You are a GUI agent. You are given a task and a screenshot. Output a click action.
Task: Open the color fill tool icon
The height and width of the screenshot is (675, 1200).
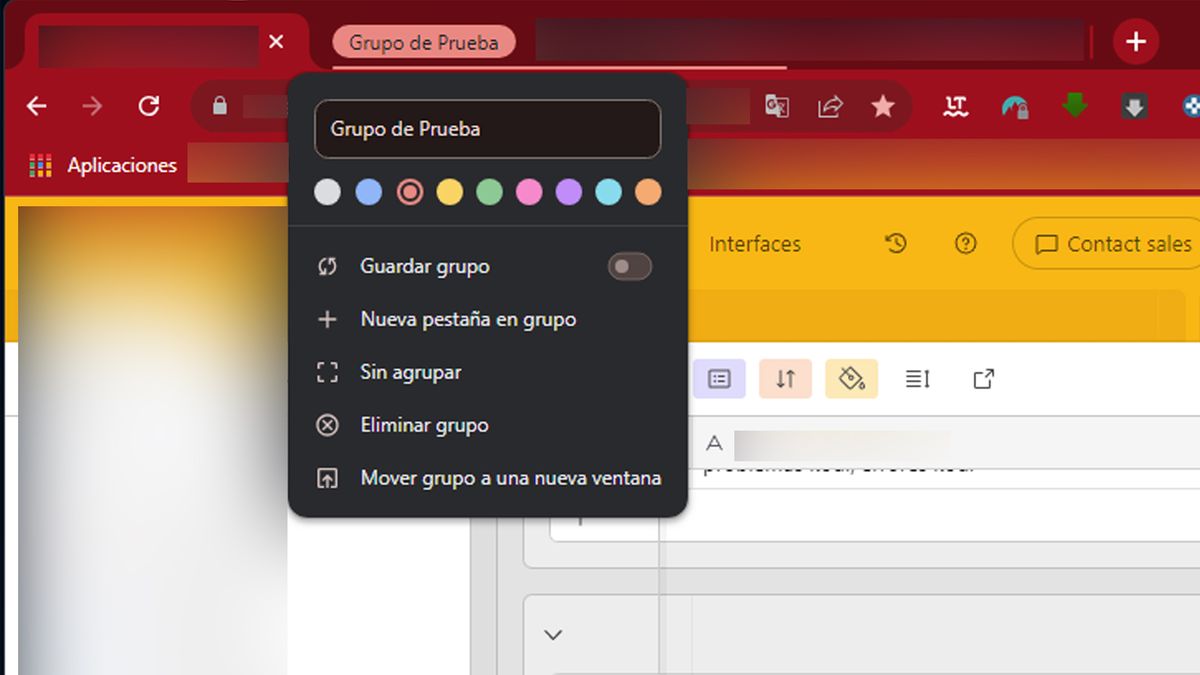click(x=851, y=379)
